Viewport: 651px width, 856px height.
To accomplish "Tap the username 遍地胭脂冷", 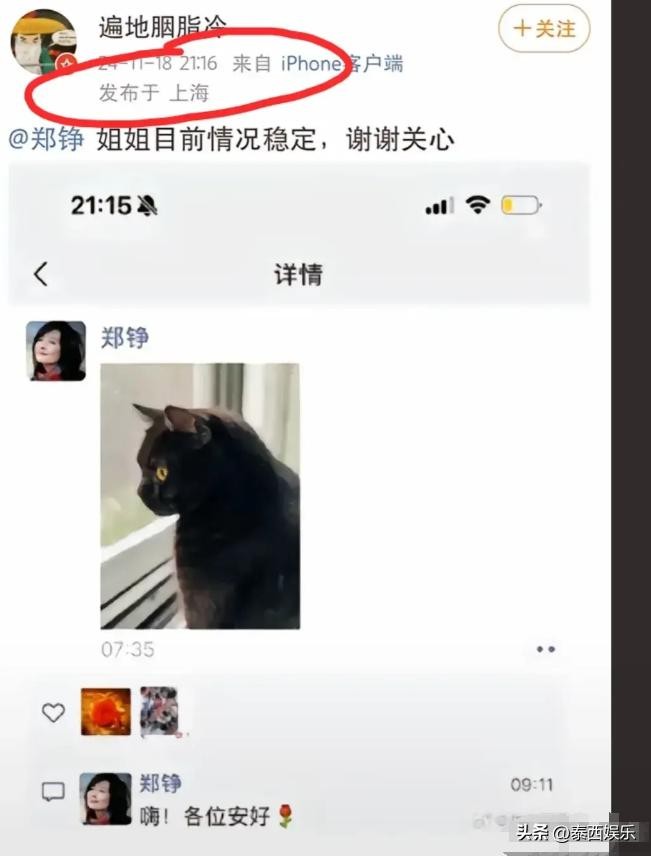I will point(162,26).
